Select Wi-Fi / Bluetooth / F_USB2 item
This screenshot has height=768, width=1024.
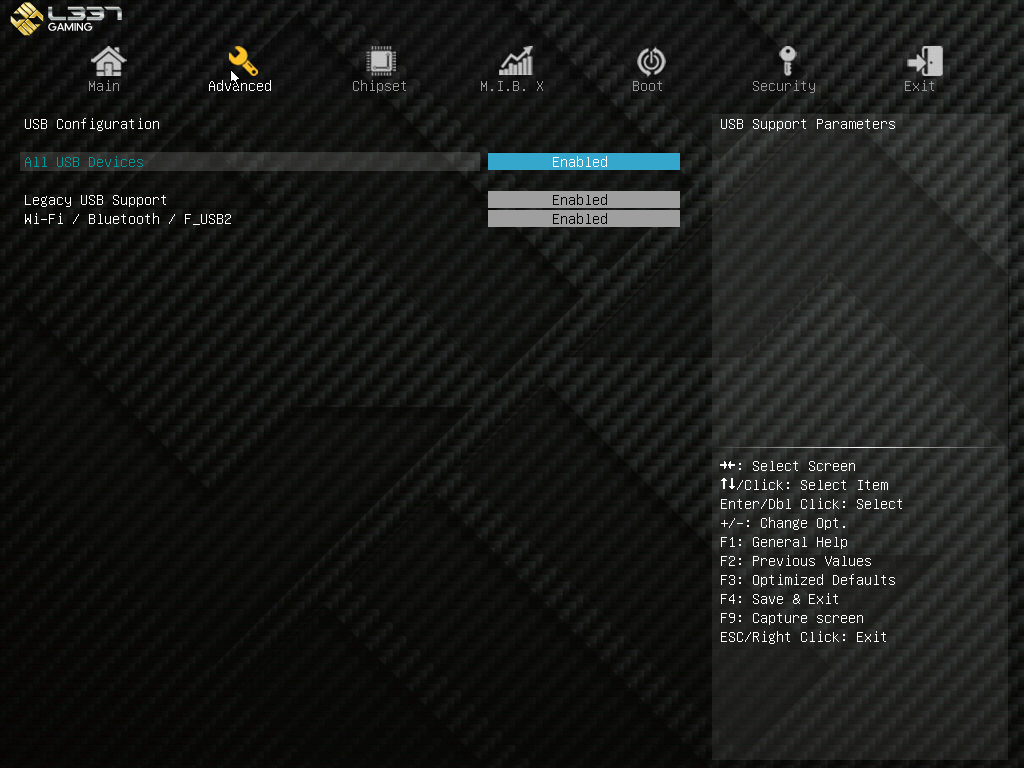point(127,219)
